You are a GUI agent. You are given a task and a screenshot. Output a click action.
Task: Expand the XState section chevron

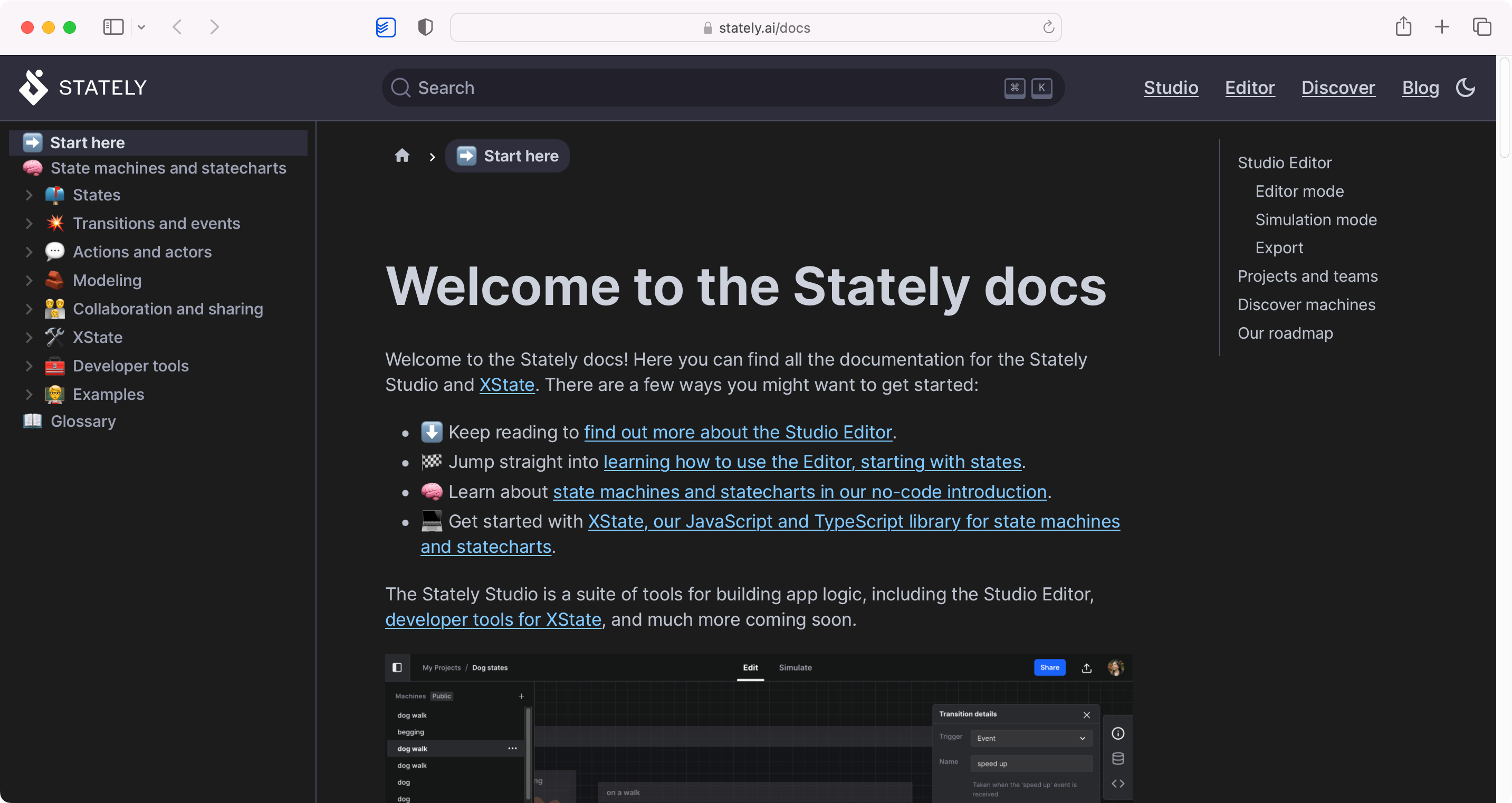pos(28,338)
